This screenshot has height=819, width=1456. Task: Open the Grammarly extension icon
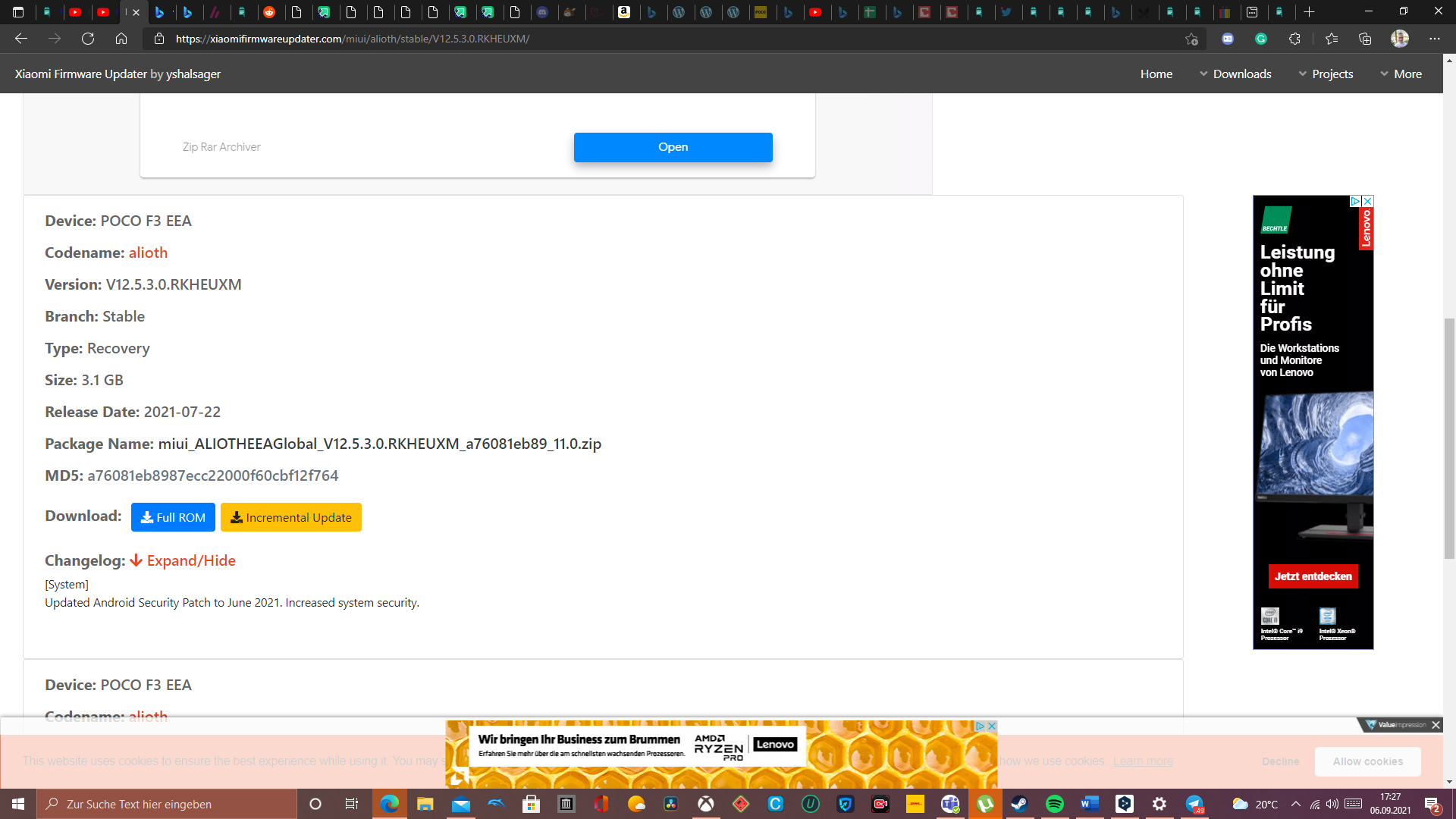point(1261,39)
